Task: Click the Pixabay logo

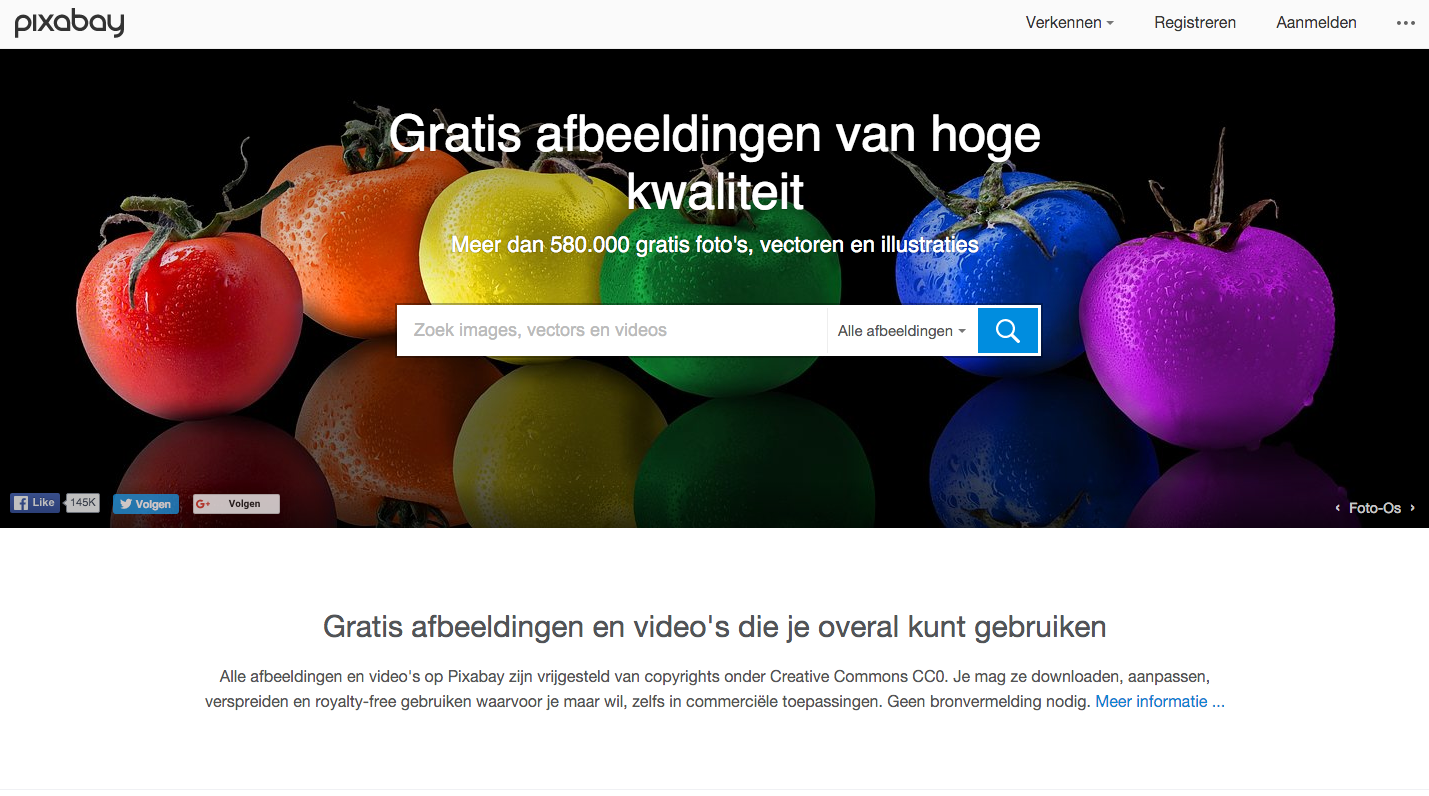Action: click(69, 22)
